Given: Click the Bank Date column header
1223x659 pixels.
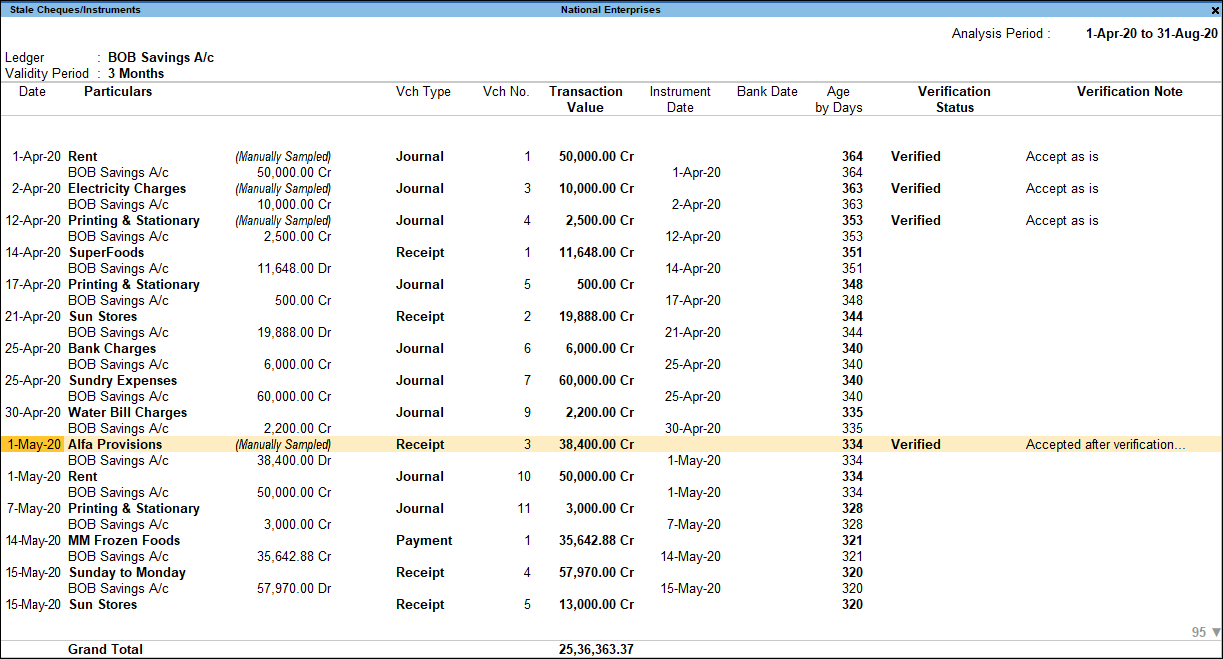Looking at the screenshot, I should (767, 92).
